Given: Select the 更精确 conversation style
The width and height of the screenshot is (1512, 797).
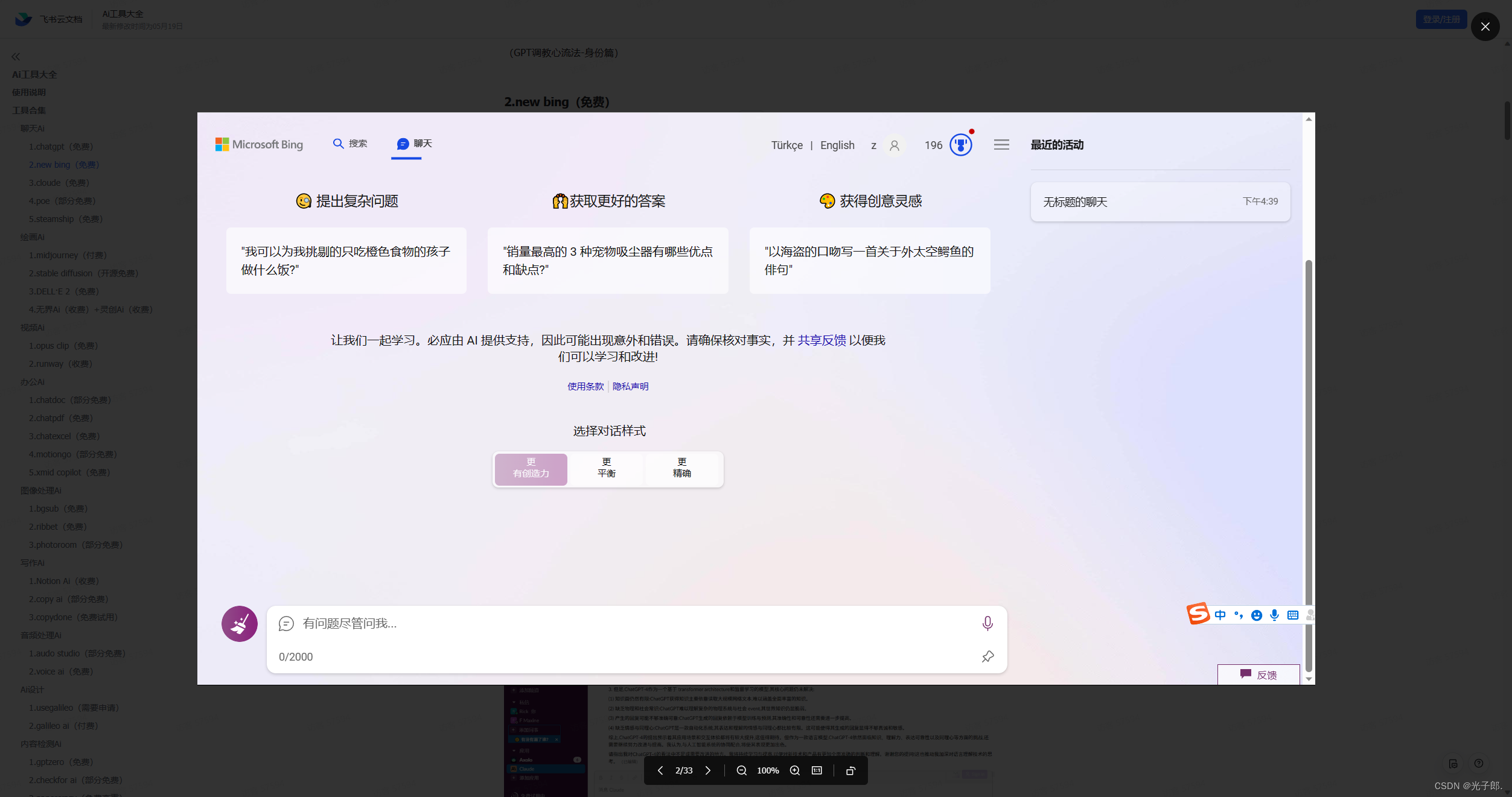Looking at the screenshot, I should pos(682,468).
